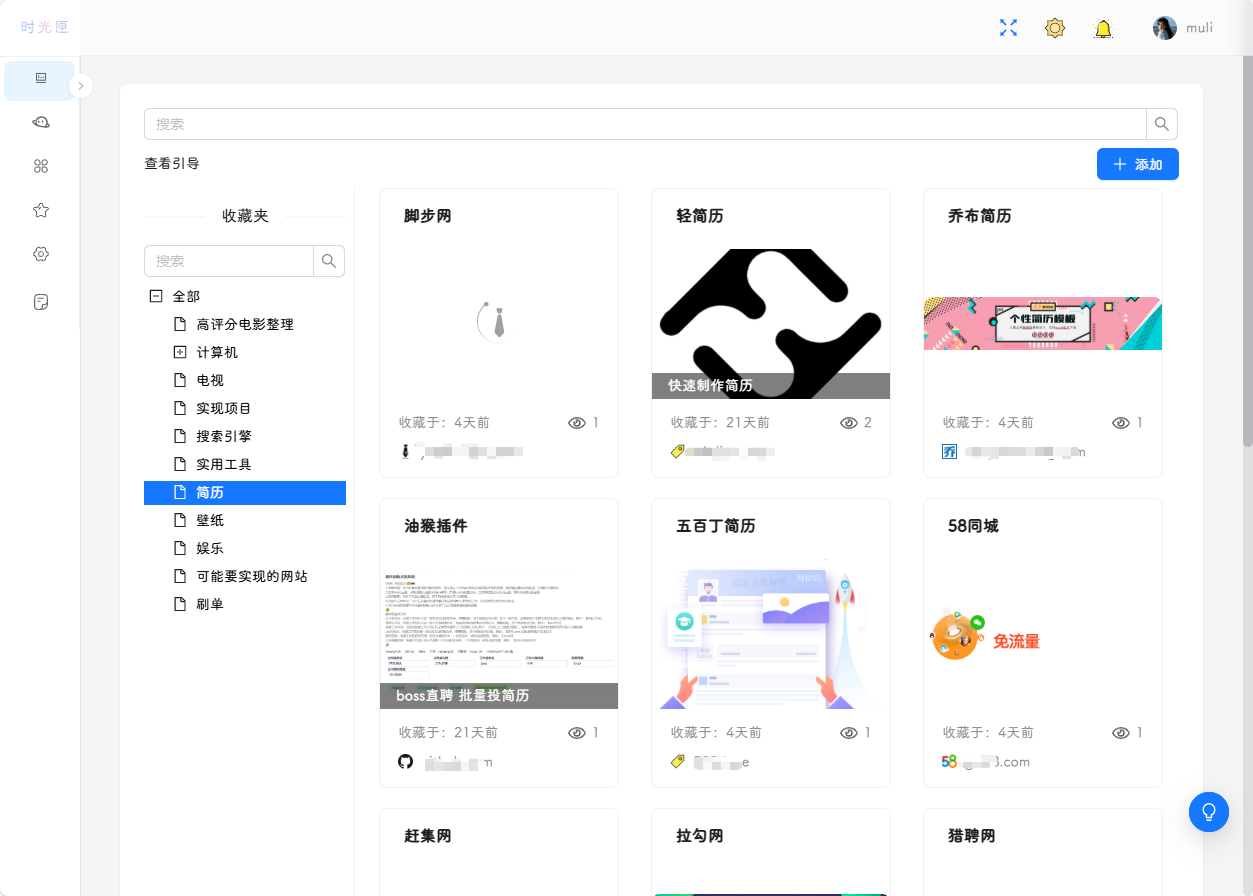Click the 油猴插件 screenshot thumbnail
Image resolution: width=1253 pixels, height=896 pixels.
pos(499,634)
